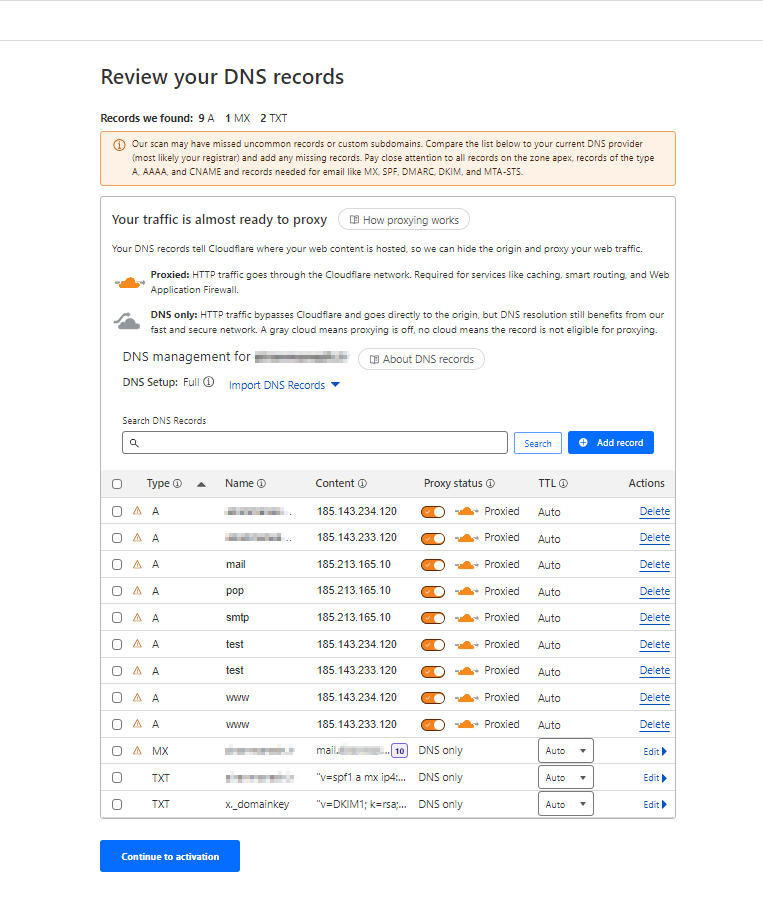Viewport: 763px width, 902px height.
Task: Select the checkbox for the x._domainkey TXT record
Action: [117, 804]
